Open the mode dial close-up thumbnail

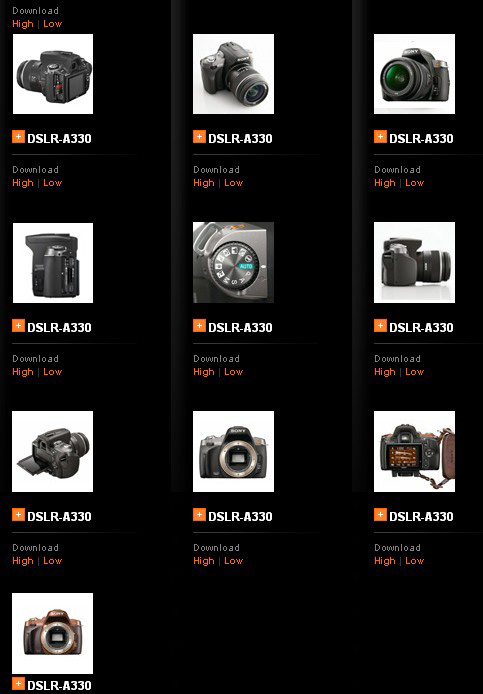(x=233, y=262)
